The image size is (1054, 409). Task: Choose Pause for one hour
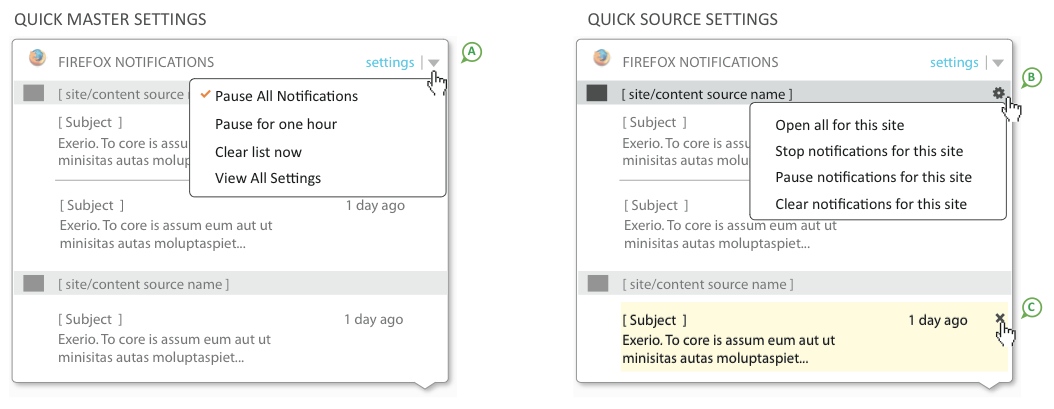click(x=276, y=124)
